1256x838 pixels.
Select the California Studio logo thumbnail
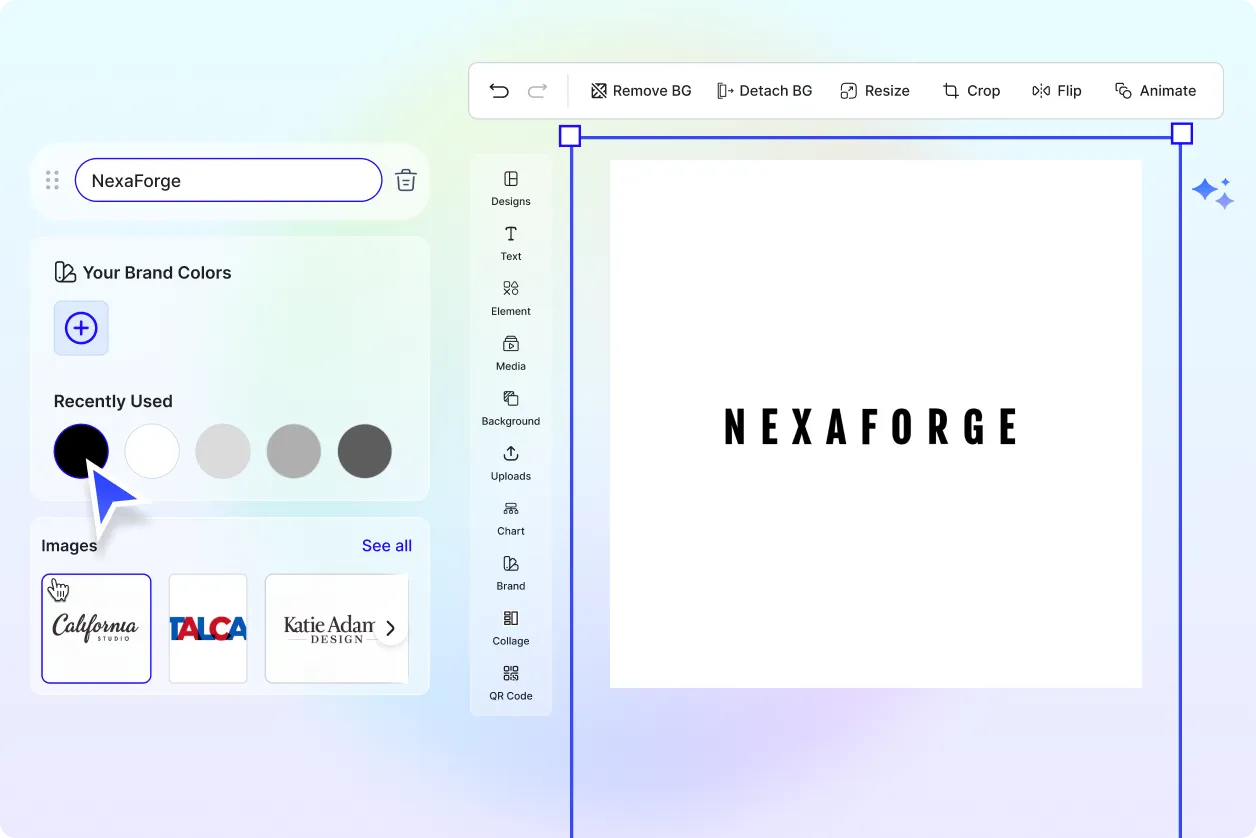tap(96, 628)
